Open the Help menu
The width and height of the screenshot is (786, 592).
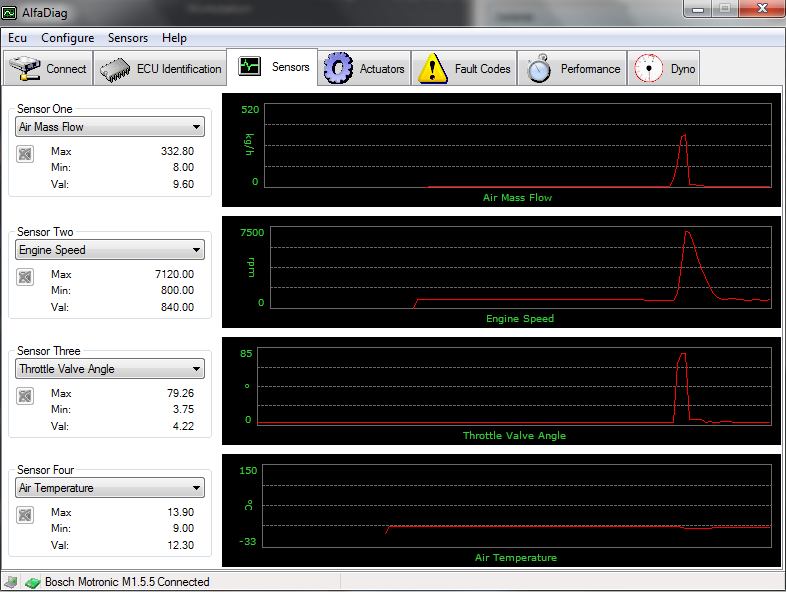point(174,38)
